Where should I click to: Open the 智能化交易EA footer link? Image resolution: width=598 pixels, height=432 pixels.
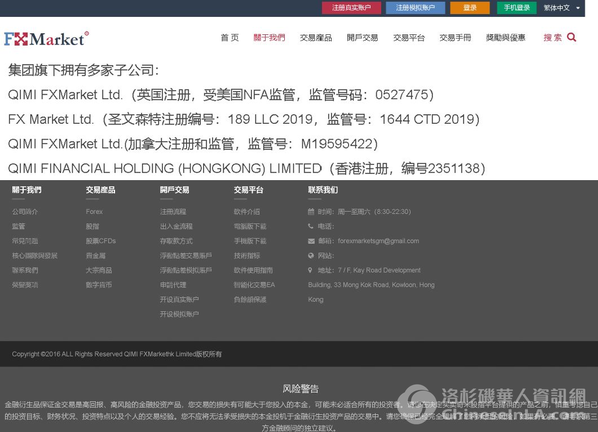(254, 285)
